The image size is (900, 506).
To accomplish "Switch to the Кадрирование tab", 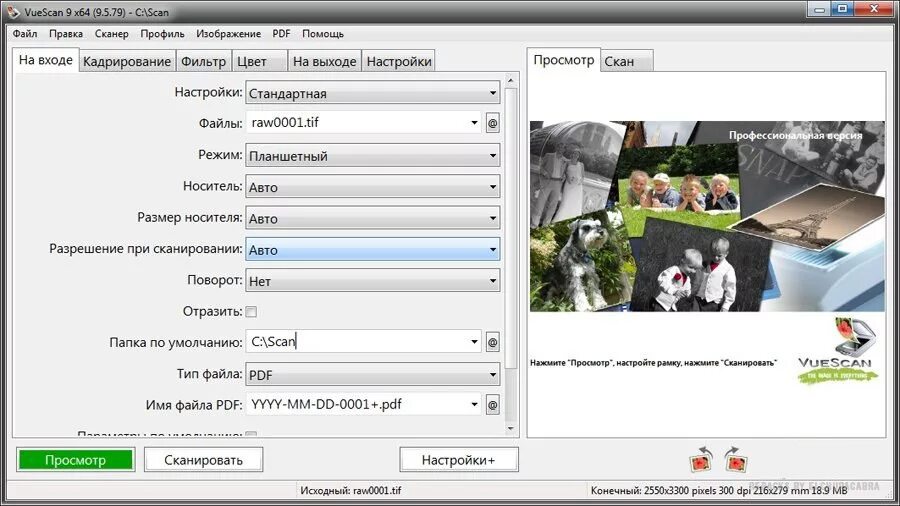I will click(127, 61).
